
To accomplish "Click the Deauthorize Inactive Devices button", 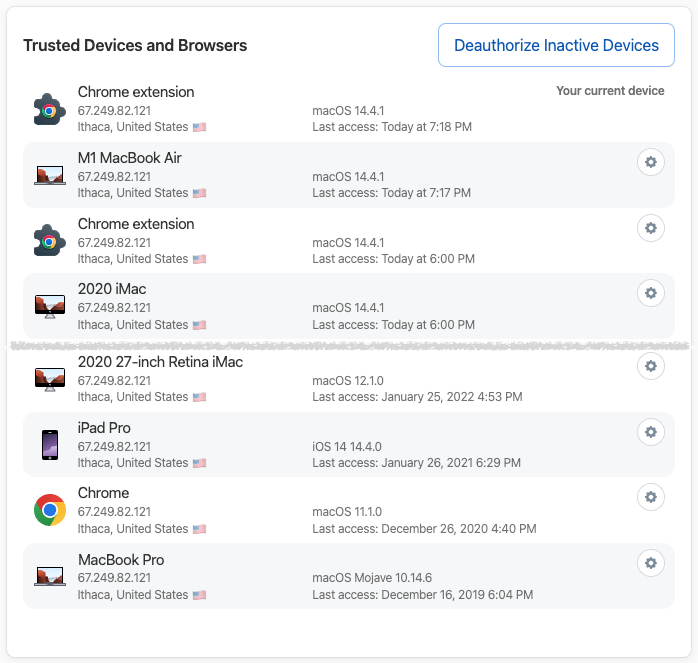I will [x=556, y=45].
